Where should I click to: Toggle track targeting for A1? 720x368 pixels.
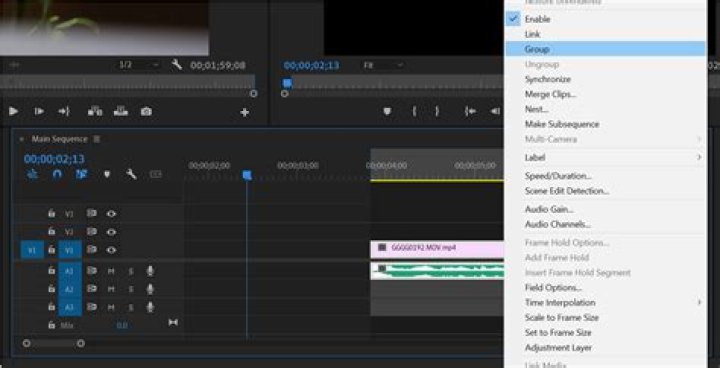(70, 271)
